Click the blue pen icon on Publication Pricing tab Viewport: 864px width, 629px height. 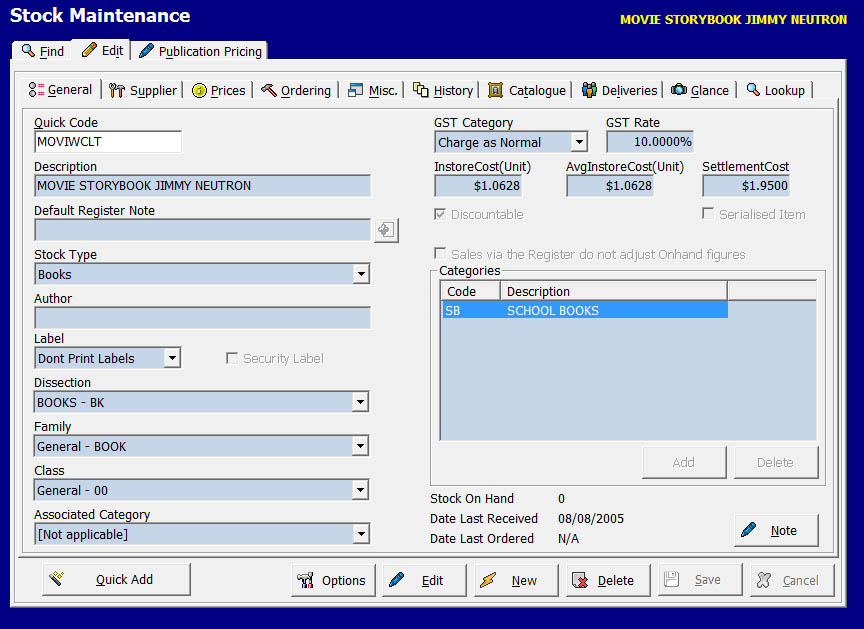point(147,51)
